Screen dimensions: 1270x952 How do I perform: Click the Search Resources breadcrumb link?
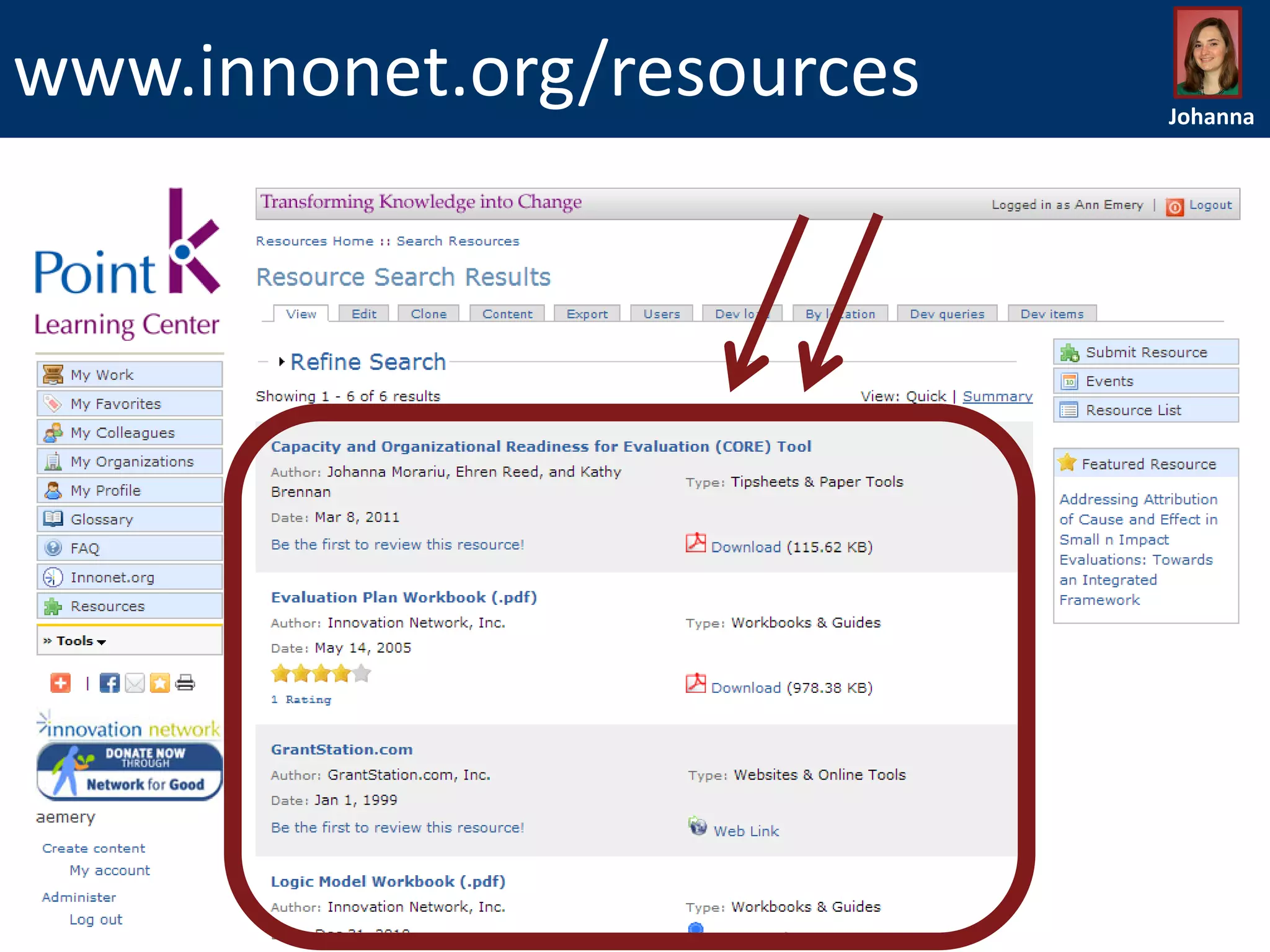click(x=458, y=241)
